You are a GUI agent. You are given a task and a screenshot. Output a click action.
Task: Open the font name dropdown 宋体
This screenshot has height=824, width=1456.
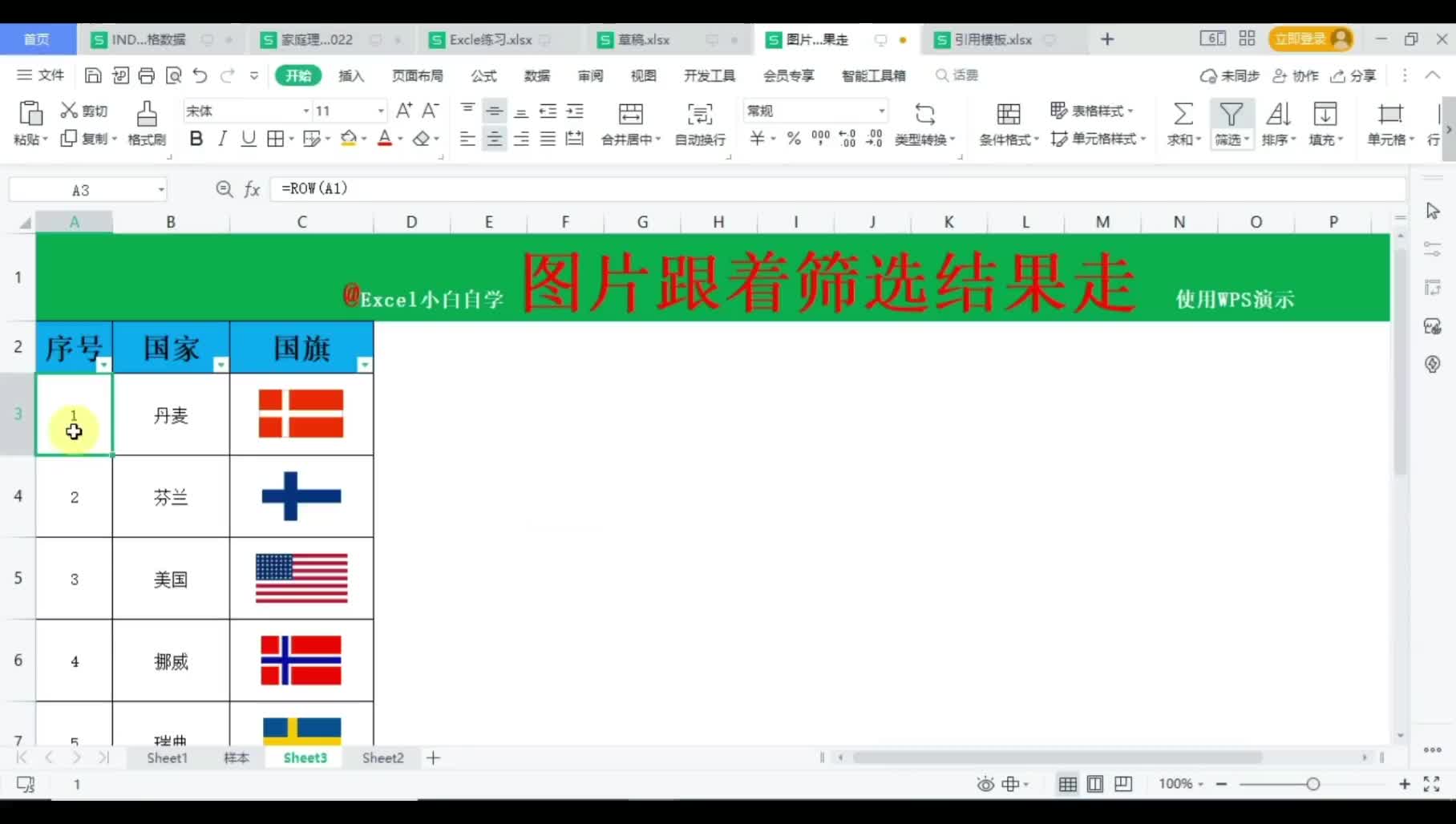(306, 111)
